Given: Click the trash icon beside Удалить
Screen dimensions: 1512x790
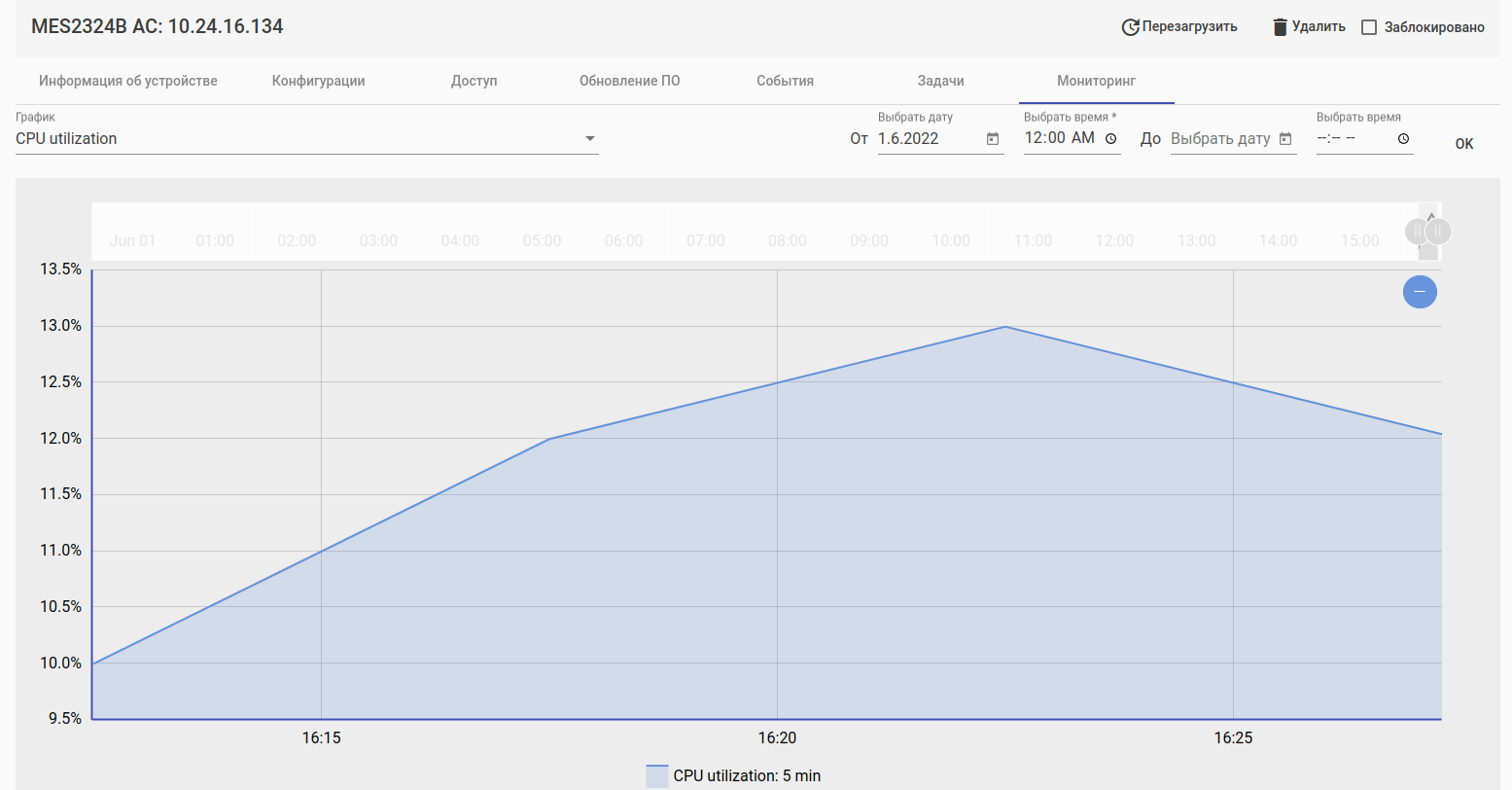Looking at the screenshot, I should coord(1281,27).
